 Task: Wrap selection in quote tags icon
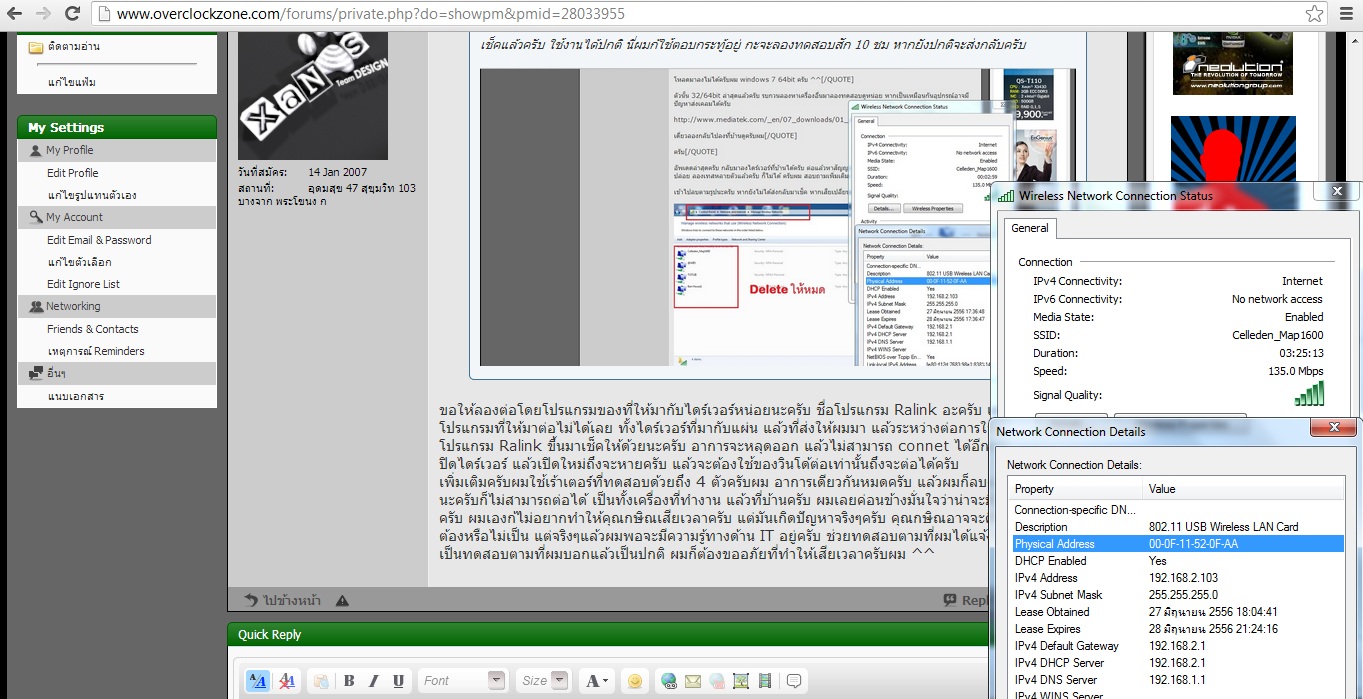pyautogui.click(x=795, y=681)
